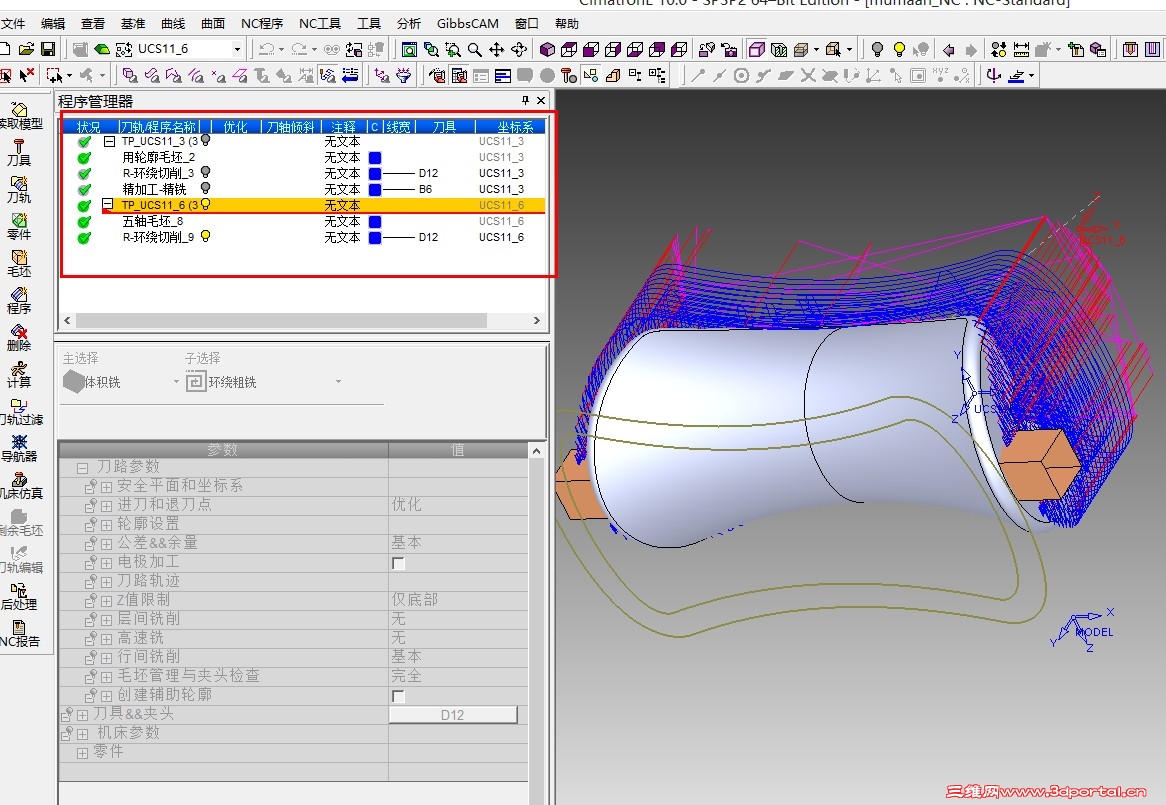The height and width of the screenshot is (805, 1166).
Task: Click the 后处理 post-process sidebar icon
Action: point(19,597)
